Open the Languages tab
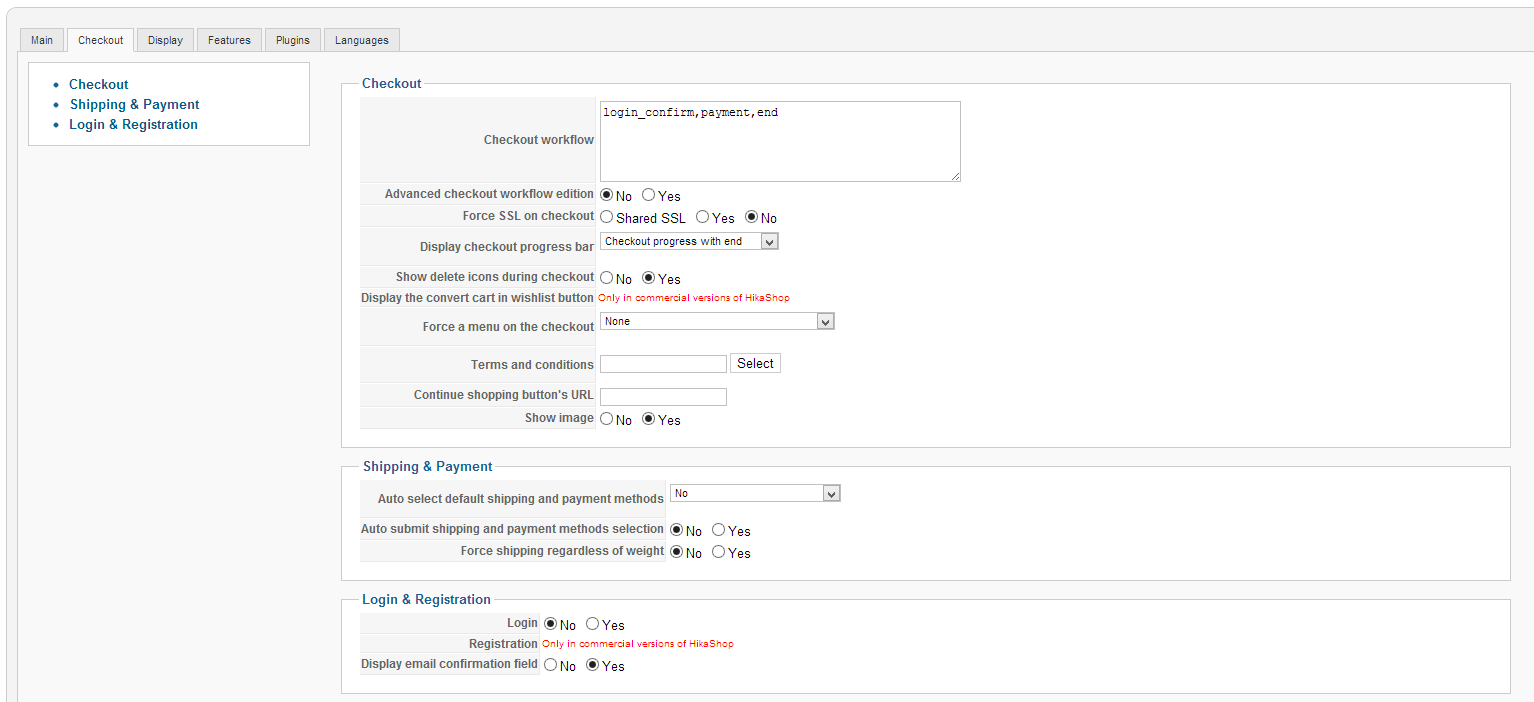This screenshot has width=1534, height=702. 362,40
